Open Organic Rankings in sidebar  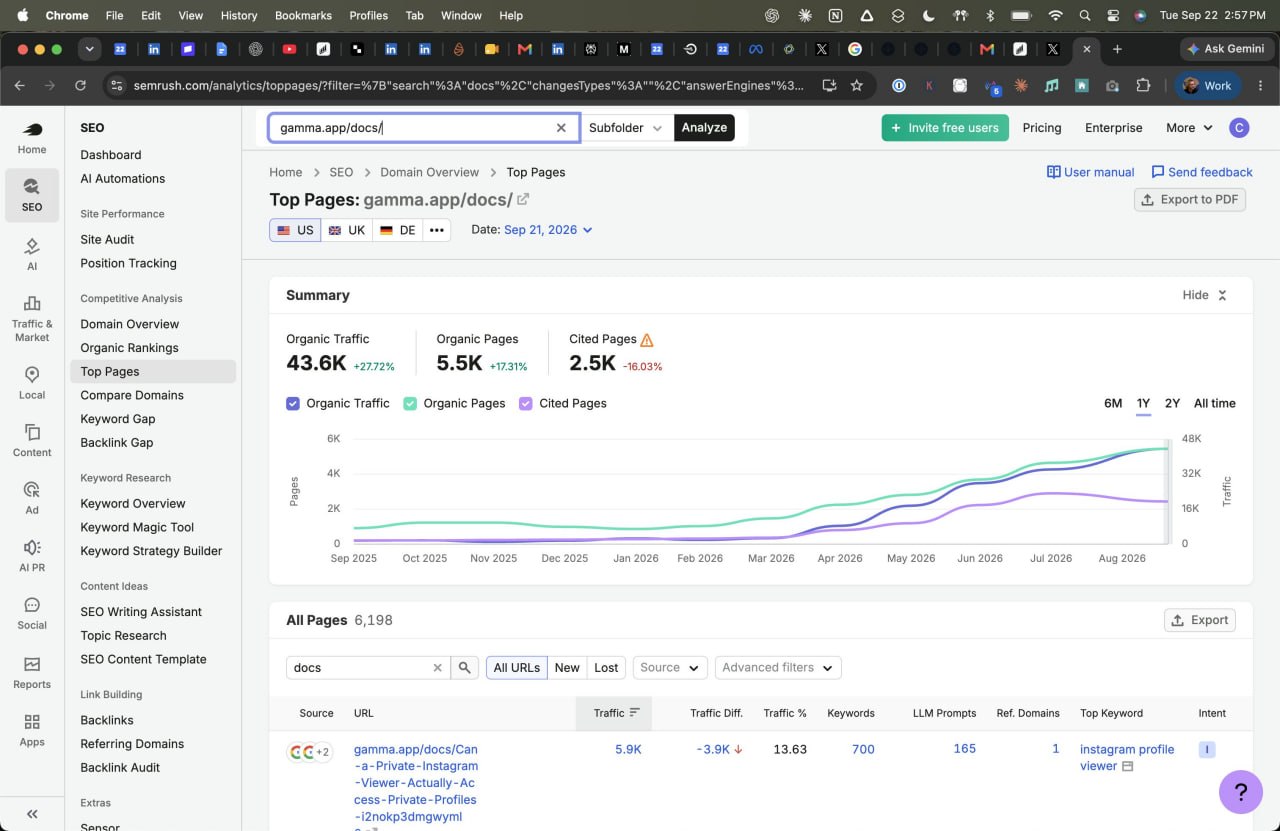point(129,348)
